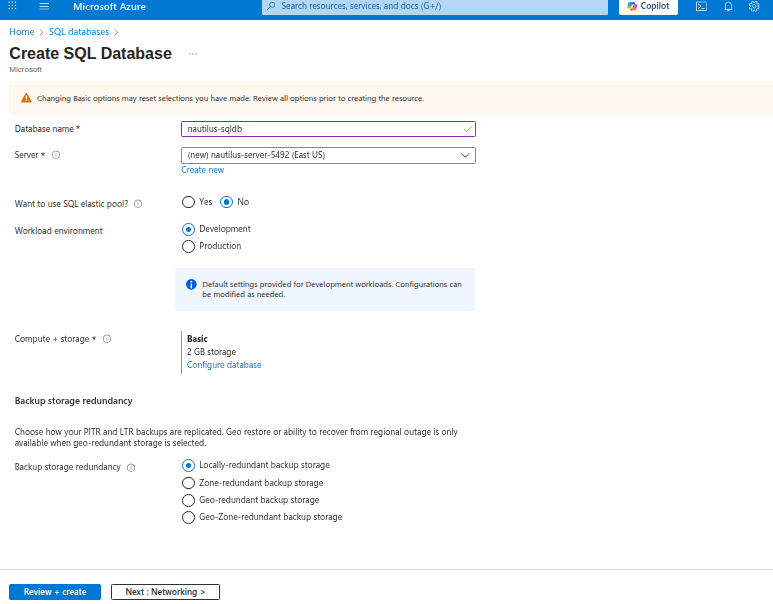Select Geo-redundant backup storage option
The height and width of the screenshot is (604, 773).
tap(188, 500)
